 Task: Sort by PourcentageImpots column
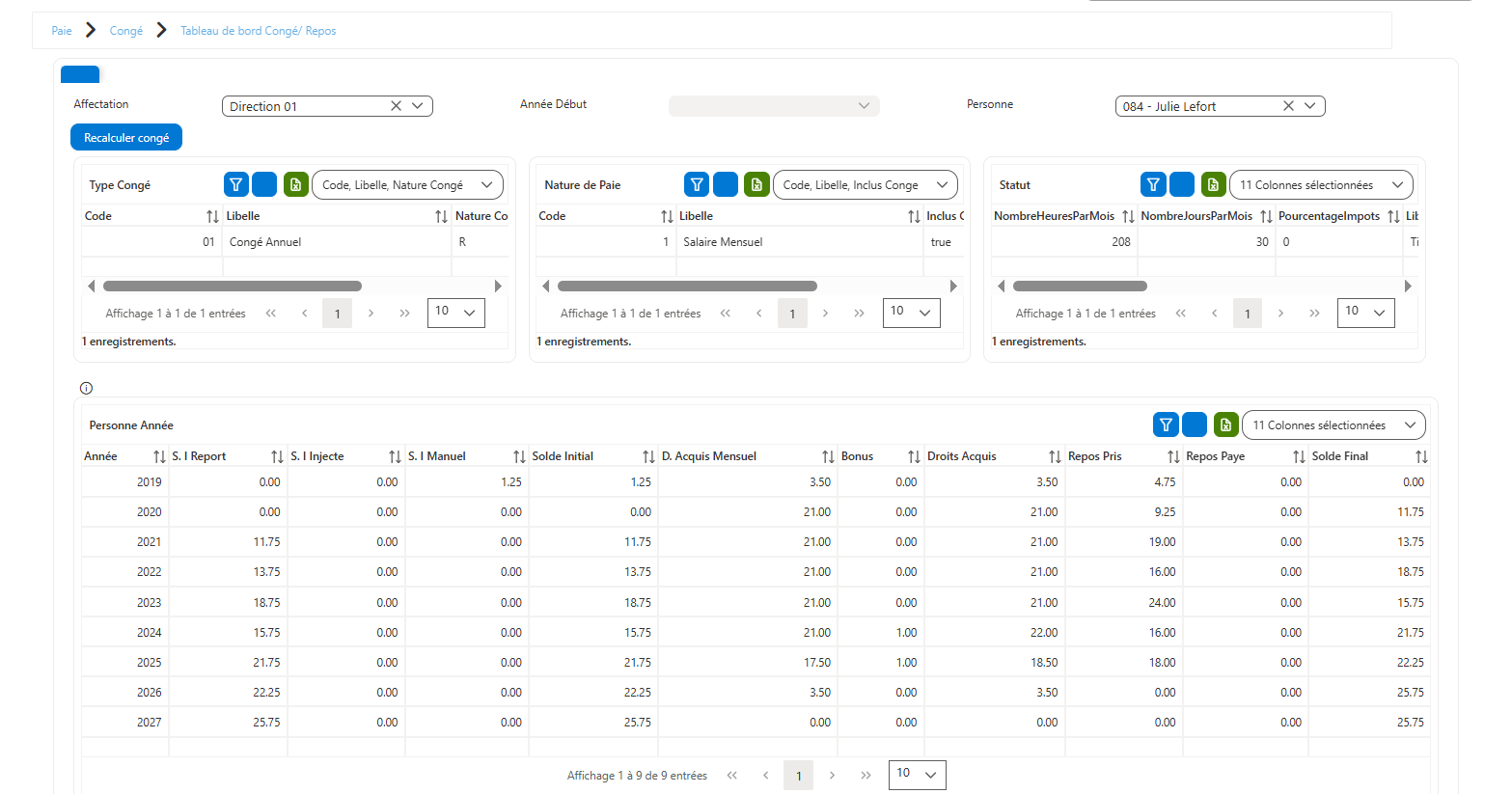(1393, 216)
